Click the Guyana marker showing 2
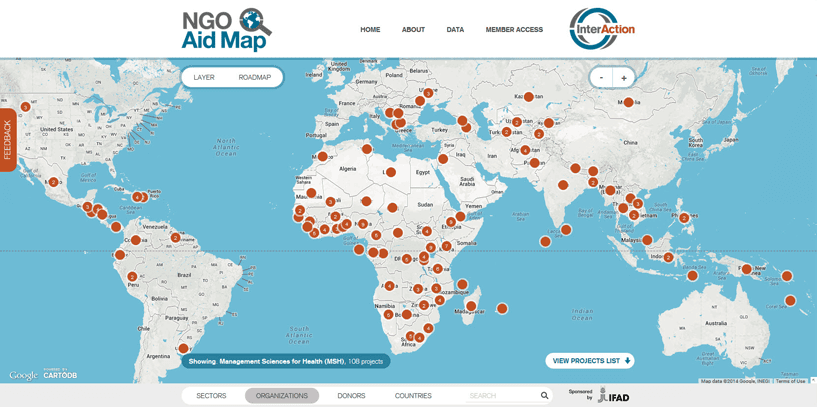This screenshot has height=407, width=817. pos(176,238)
